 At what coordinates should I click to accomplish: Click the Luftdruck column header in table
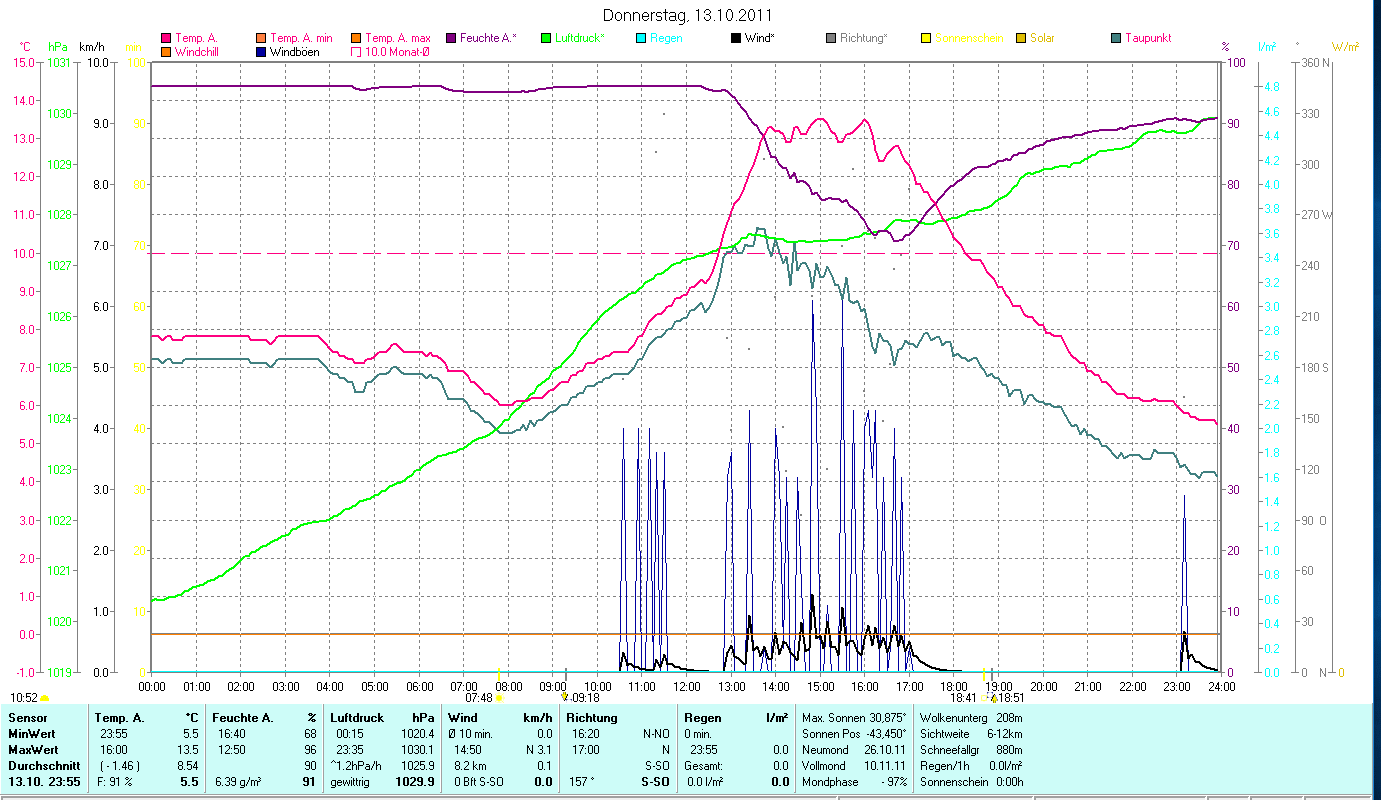[357, 717]
